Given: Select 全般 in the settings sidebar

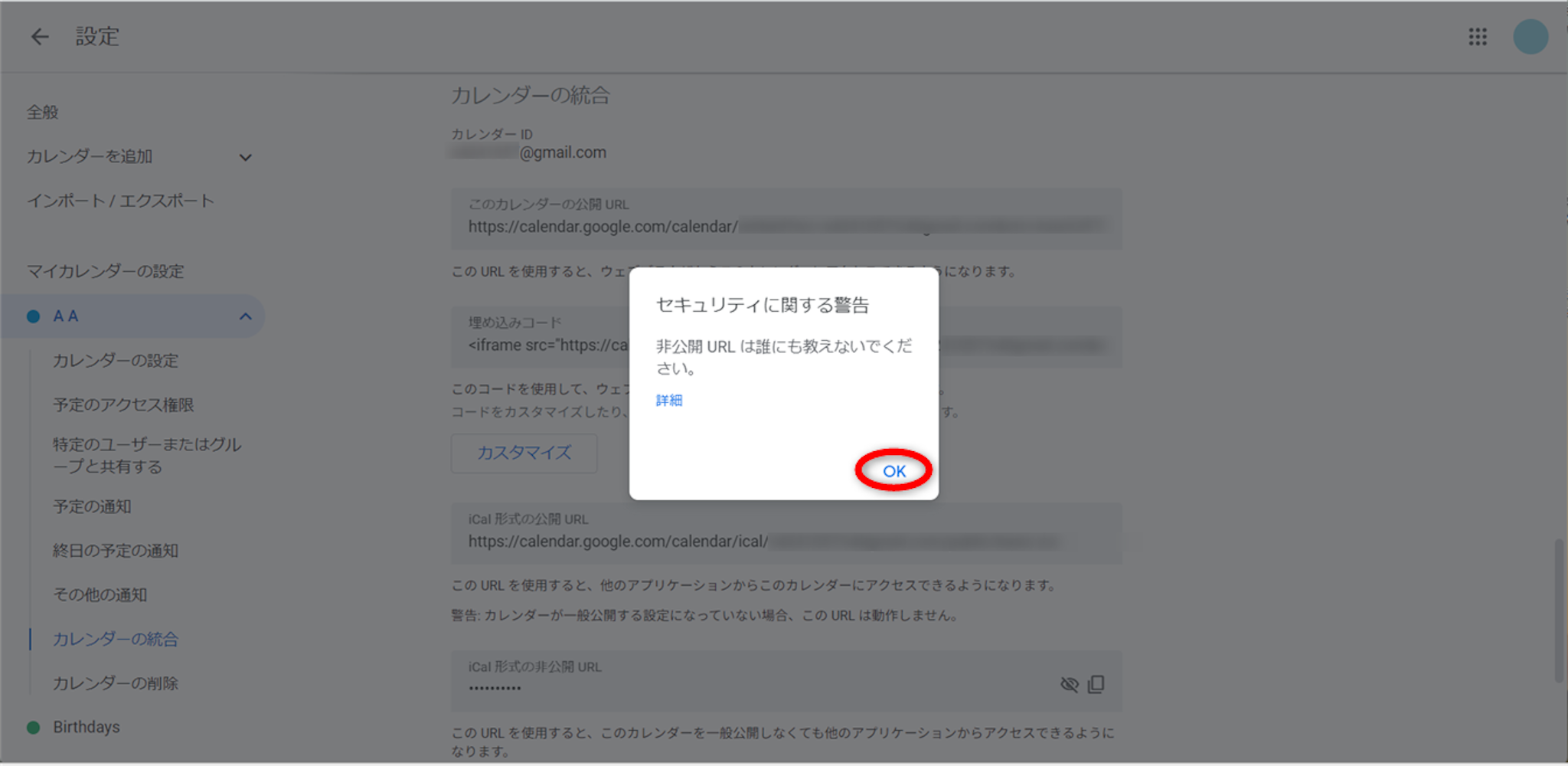Looking at the screenshot, I should click(43, 113).
